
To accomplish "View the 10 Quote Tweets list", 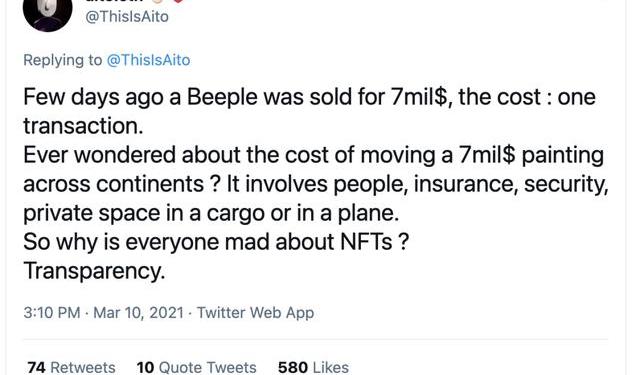I will pos(197,367).
